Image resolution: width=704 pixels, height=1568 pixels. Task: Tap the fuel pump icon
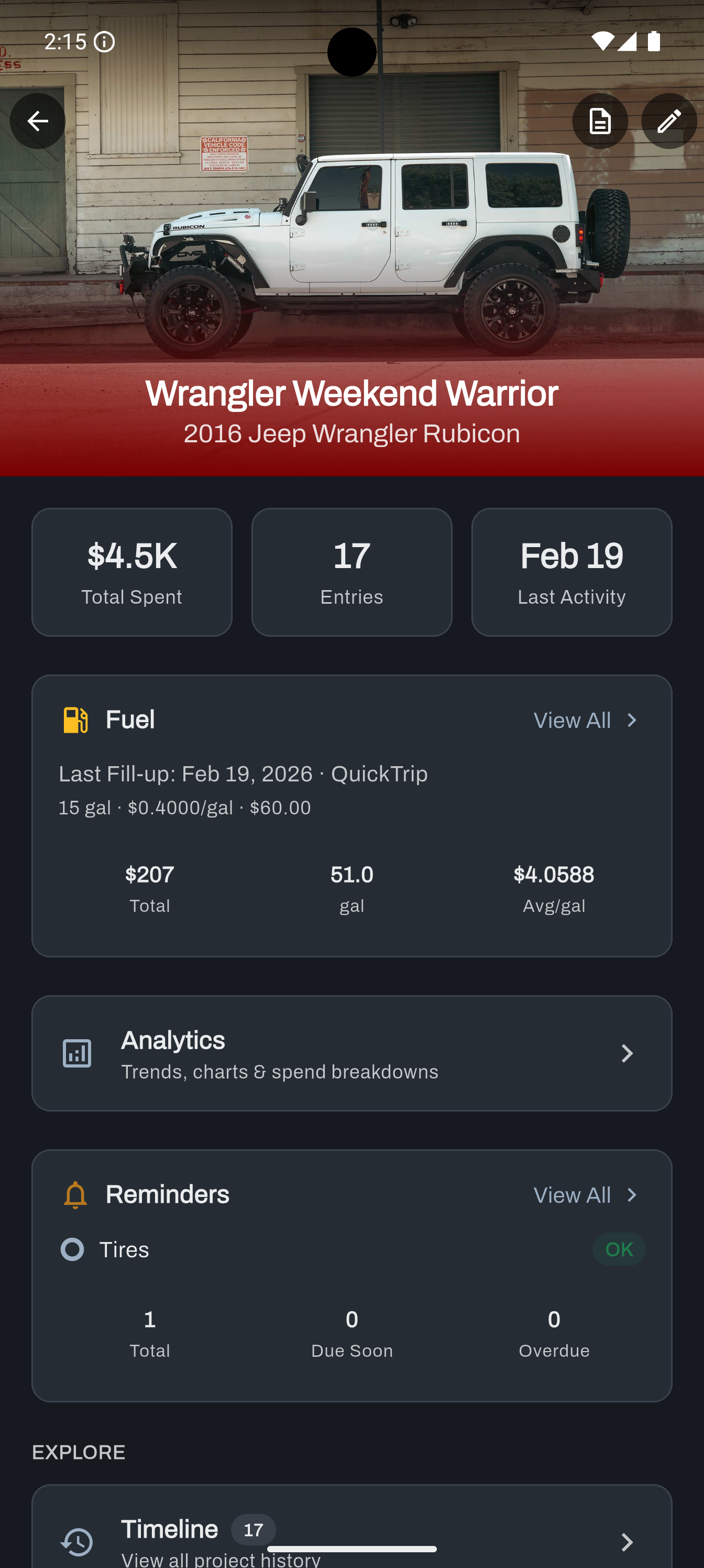point(76,720)
